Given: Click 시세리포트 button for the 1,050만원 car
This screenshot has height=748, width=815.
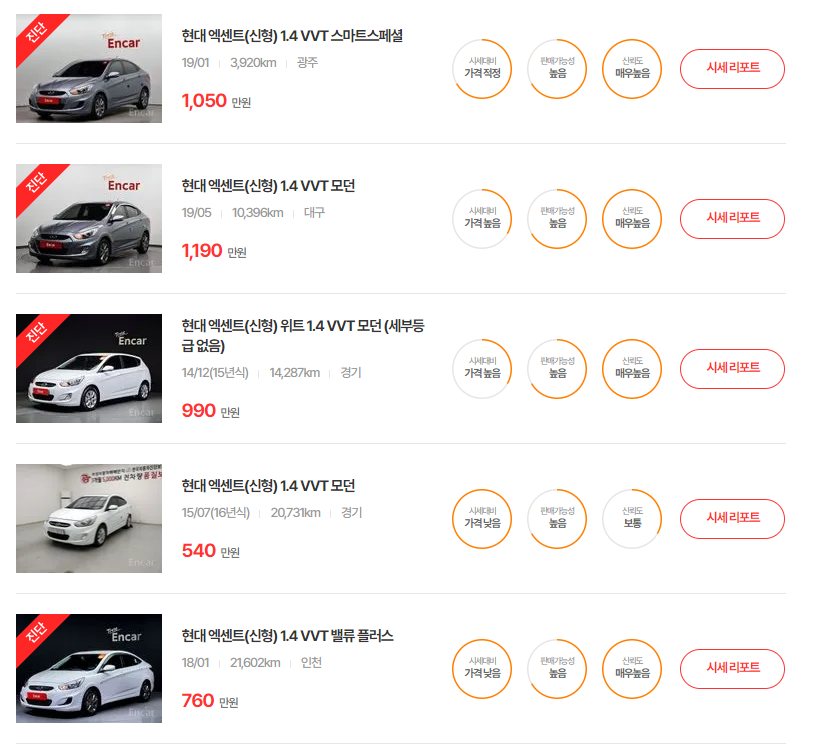Looking at the screenshot, I should 732,69.
